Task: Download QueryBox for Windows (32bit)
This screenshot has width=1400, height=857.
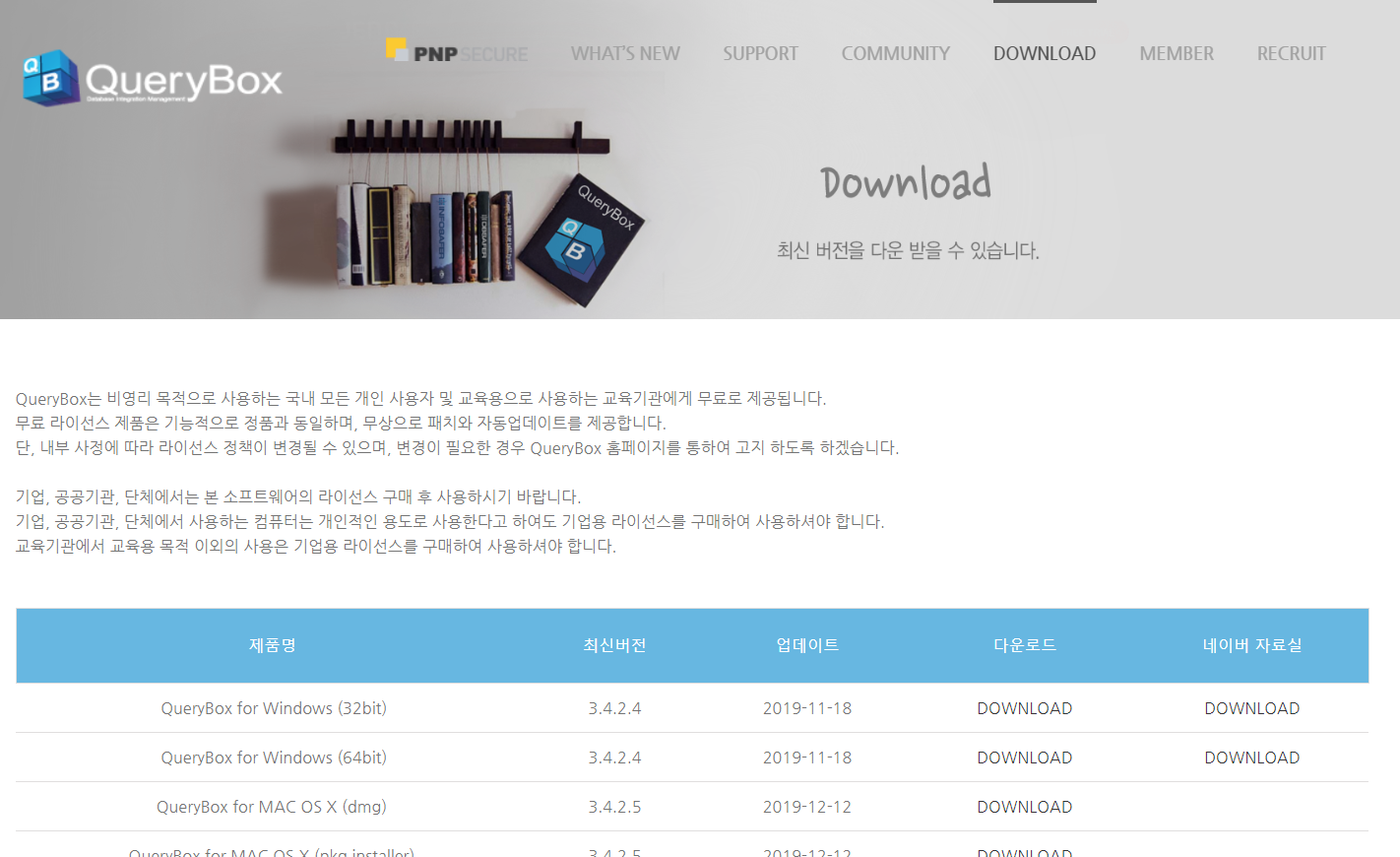Action: (1025, 708)
